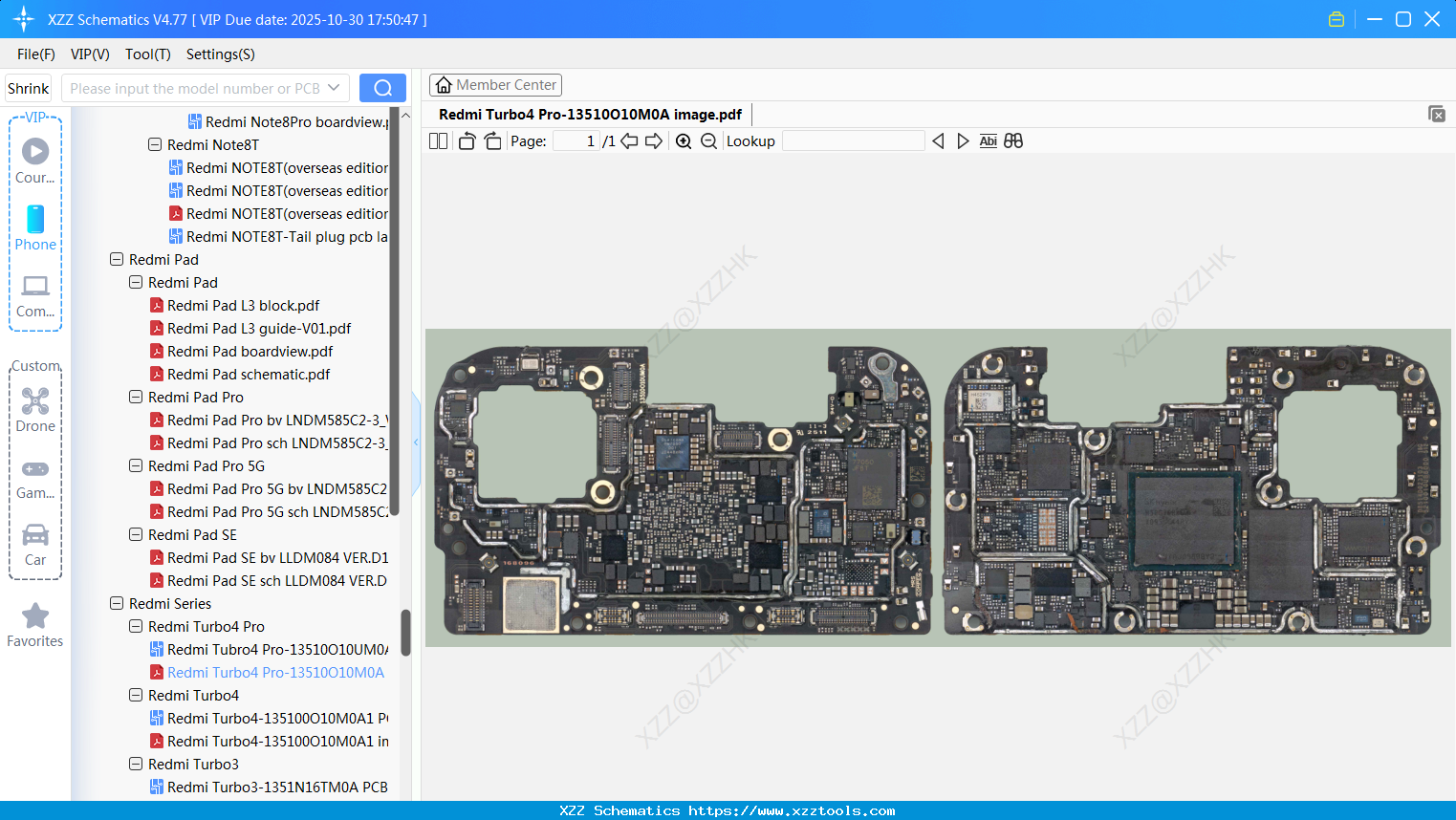Click the search magnifier button
This screenshot has height=820, width=1456.
tap(382, 87)
